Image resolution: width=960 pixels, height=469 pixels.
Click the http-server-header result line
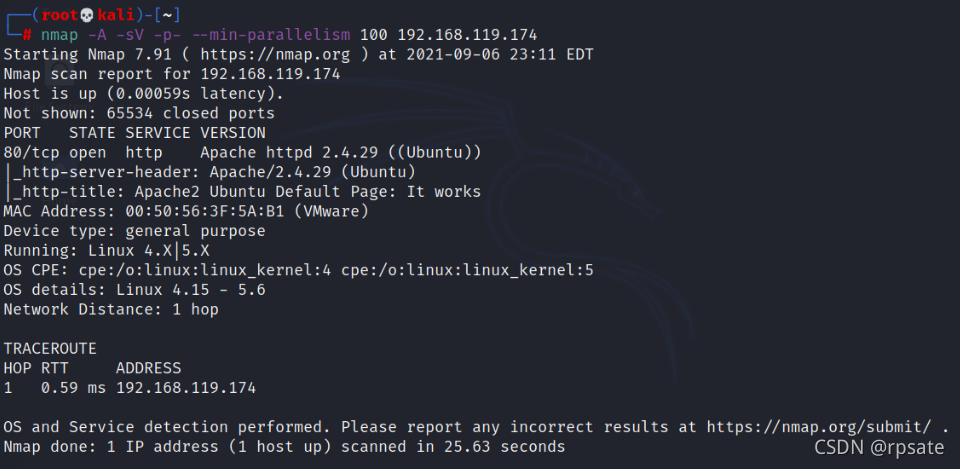point(210,172)
